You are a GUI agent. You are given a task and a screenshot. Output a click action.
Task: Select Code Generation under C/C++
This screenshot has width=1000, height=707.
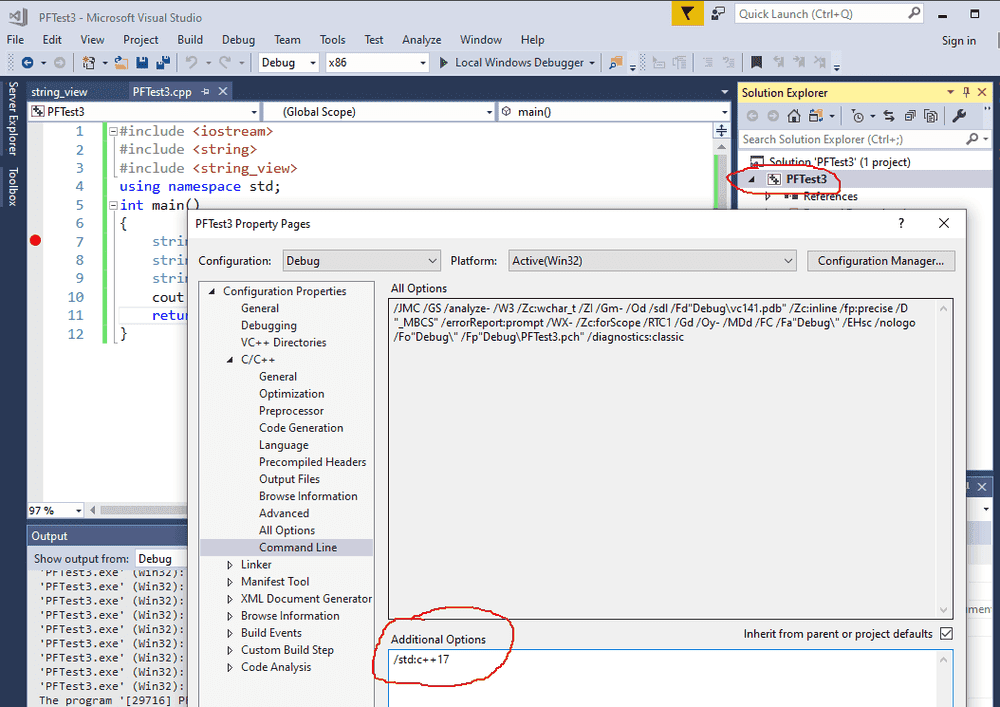point(301,428)
